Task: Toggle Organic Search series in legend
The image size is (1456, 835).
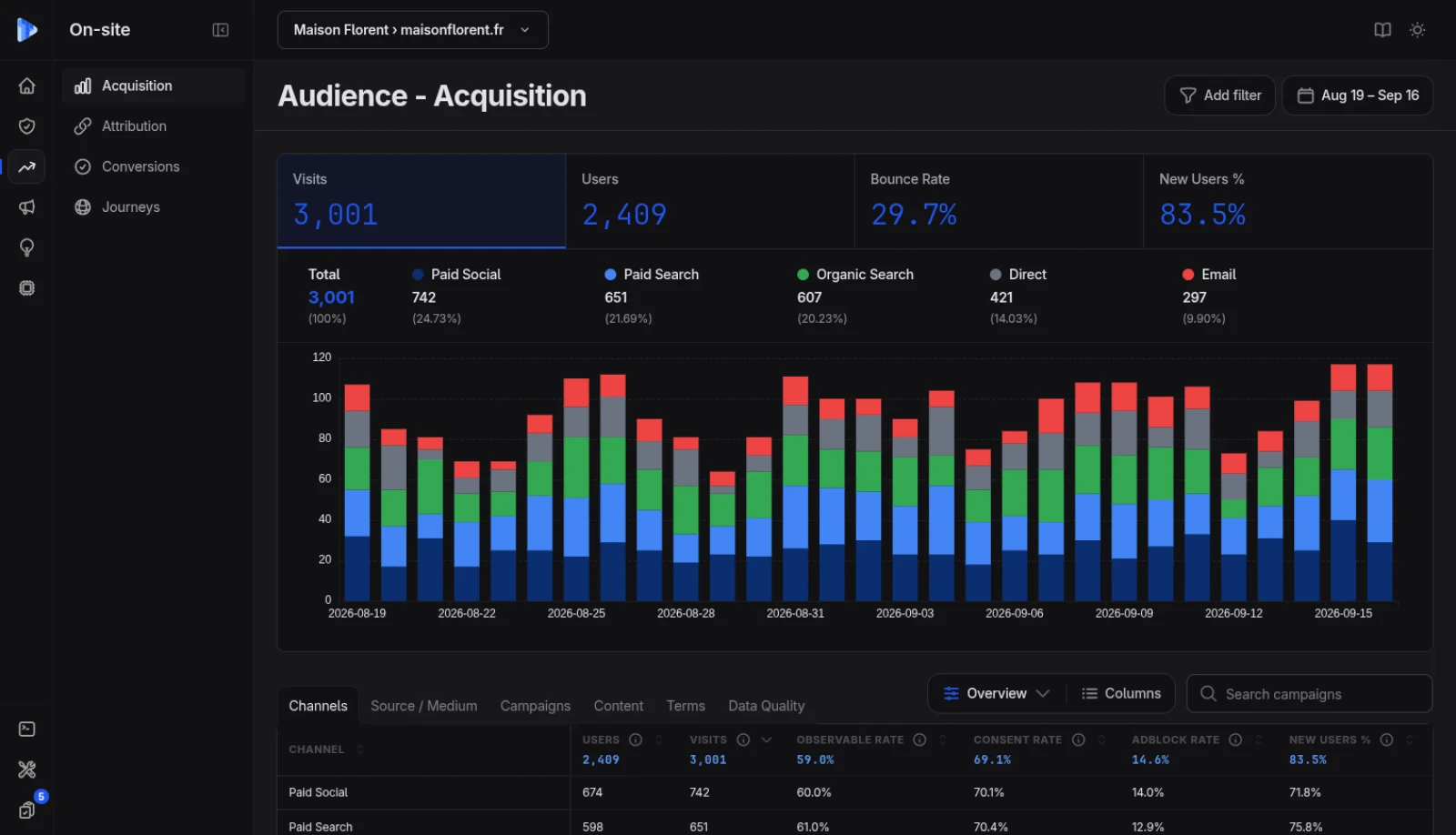Action: 855,275
